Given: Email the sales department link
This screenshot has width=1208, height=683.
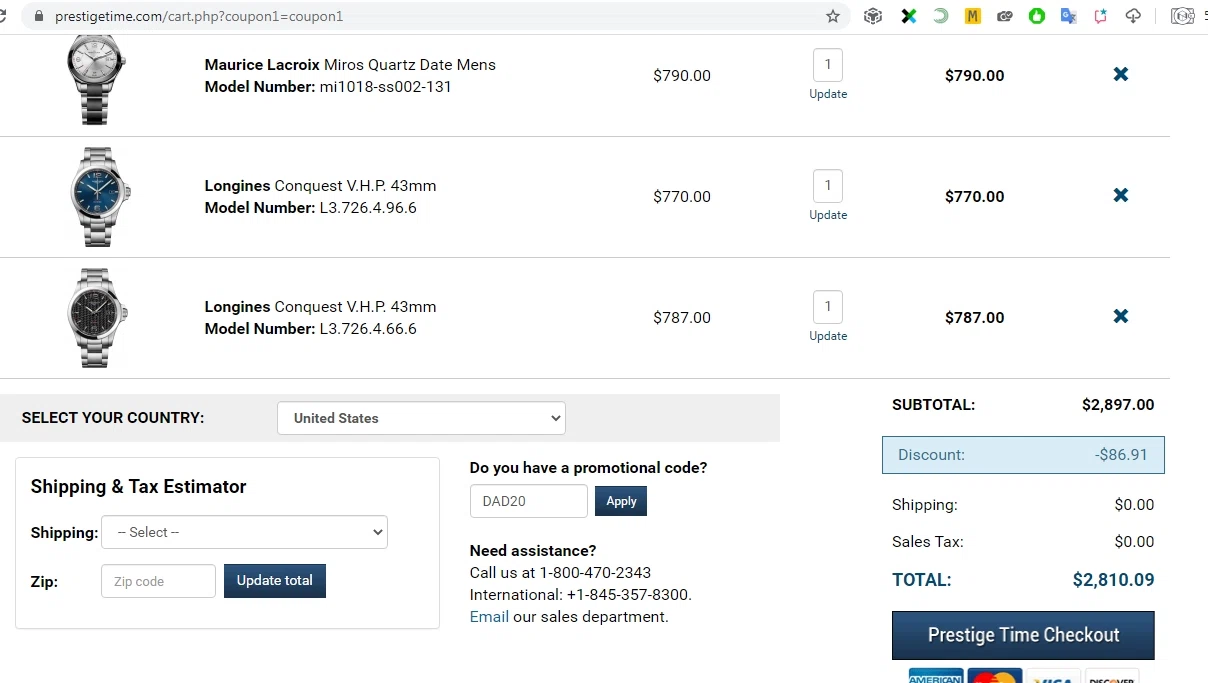Looking at the screenshot, I should 489,617.
